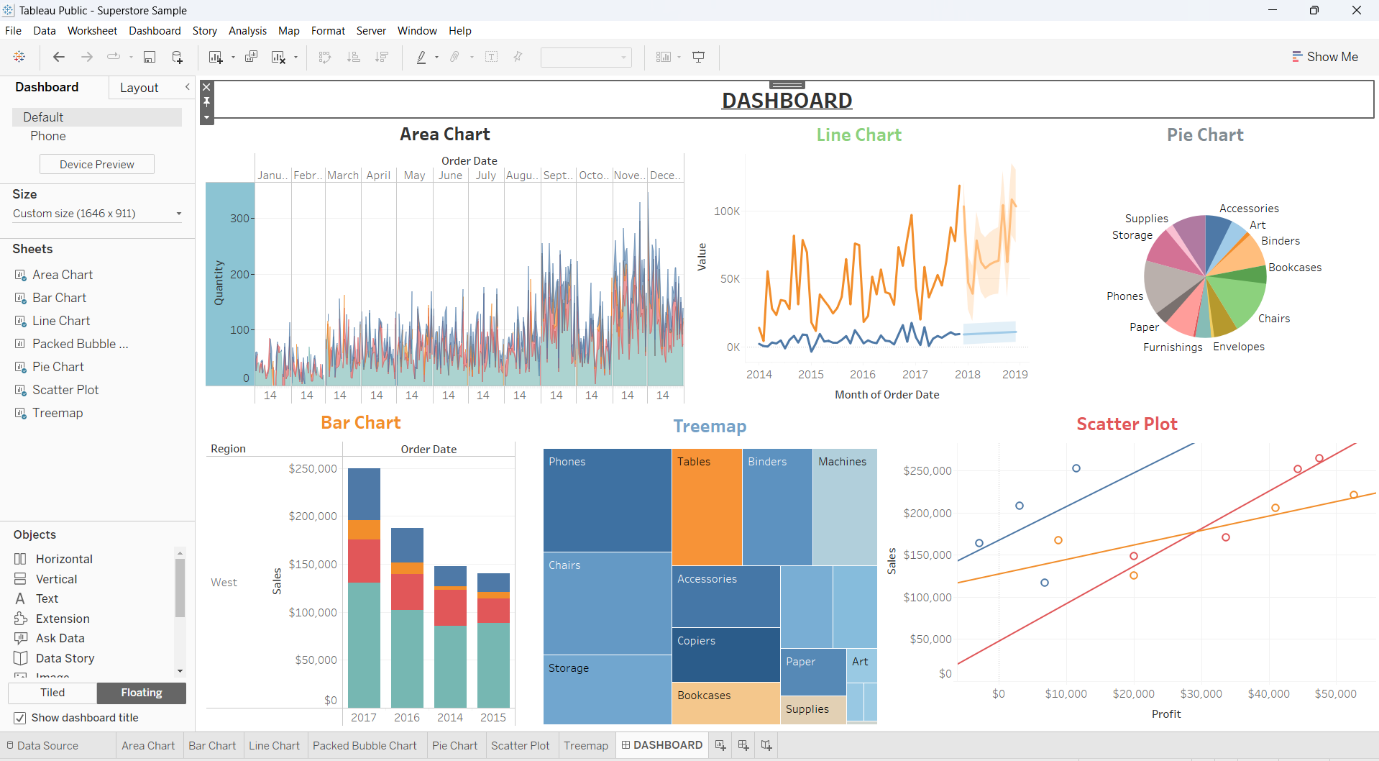Enable Floating layout for objects

[x=140, y=692]
